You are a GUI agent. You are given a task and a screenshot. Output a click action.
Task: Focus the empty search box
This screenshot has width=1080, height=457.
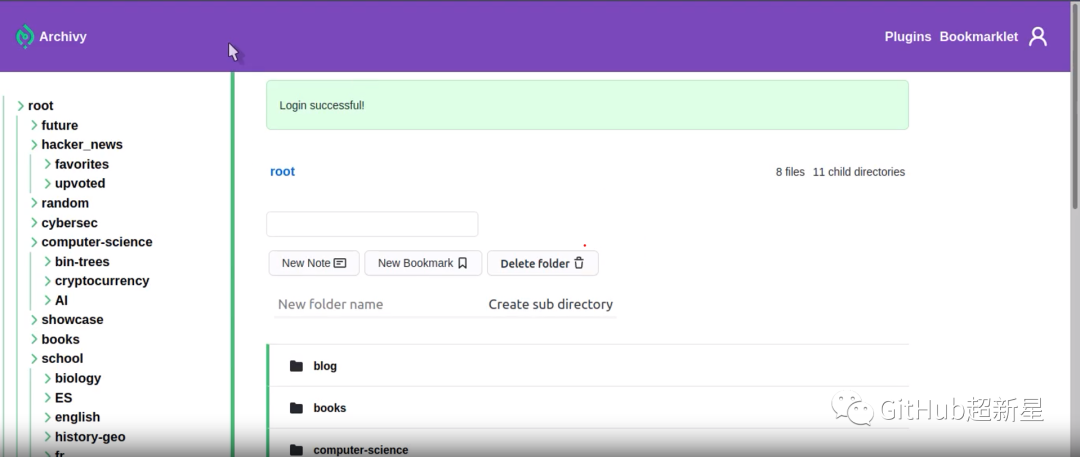click(372, 224)
